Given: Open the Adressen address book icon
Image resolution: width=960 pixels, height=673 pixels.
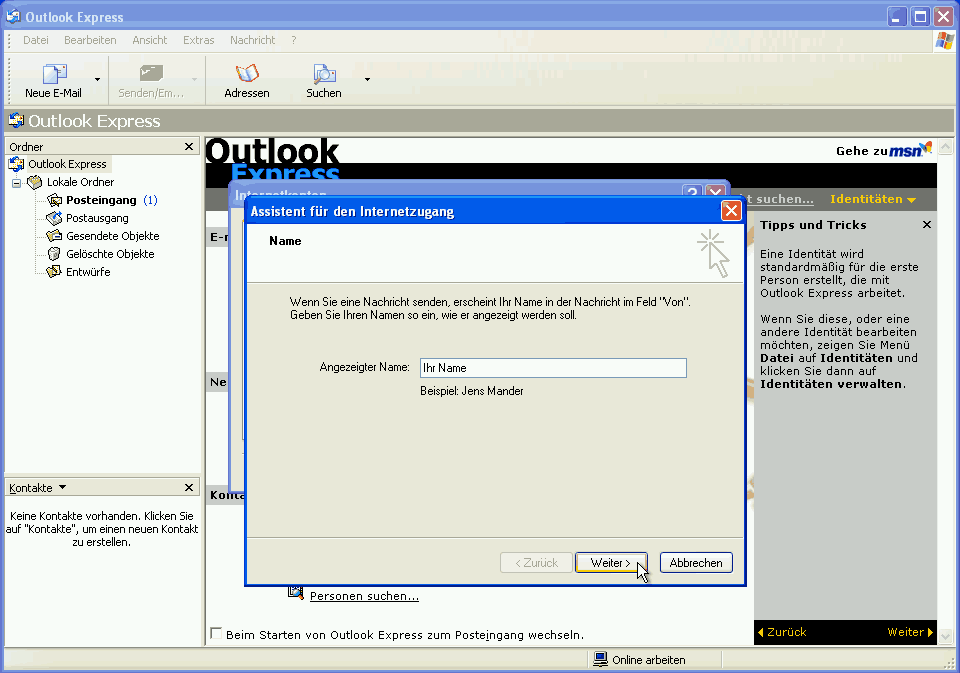Looking at the screenshot, I should [x=246, y=75].
